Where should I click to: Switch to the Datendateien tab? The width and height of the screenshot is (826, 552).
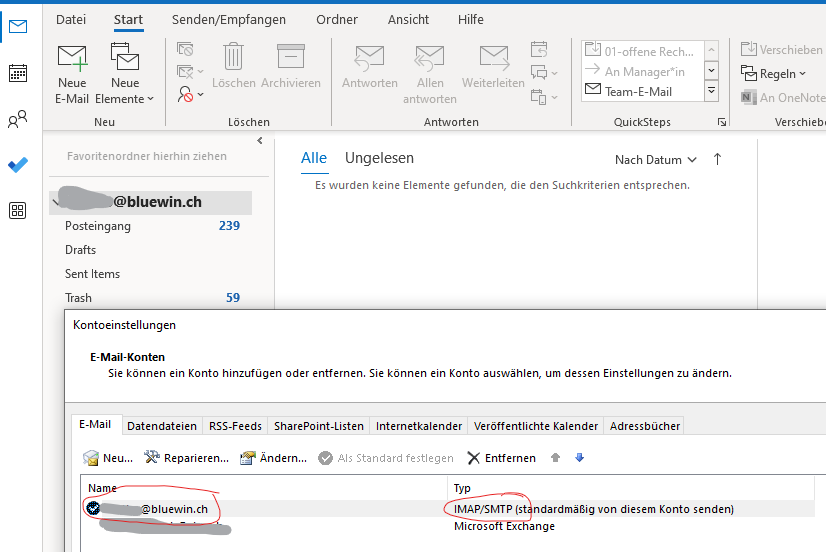click(162, 426)
